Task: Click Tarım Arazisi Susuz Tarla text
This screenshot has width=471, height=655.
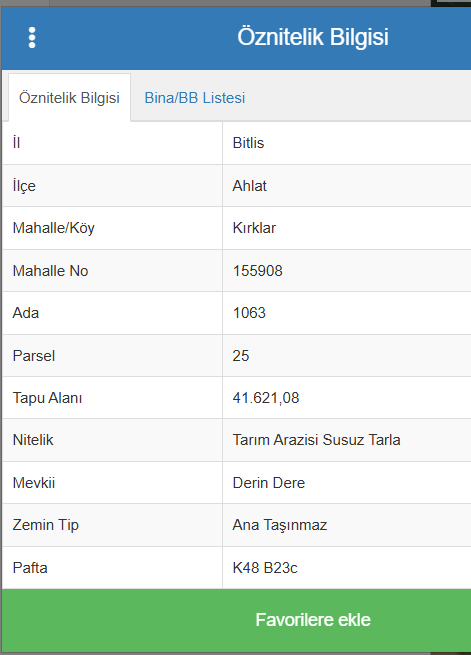Action: point(317,440)
